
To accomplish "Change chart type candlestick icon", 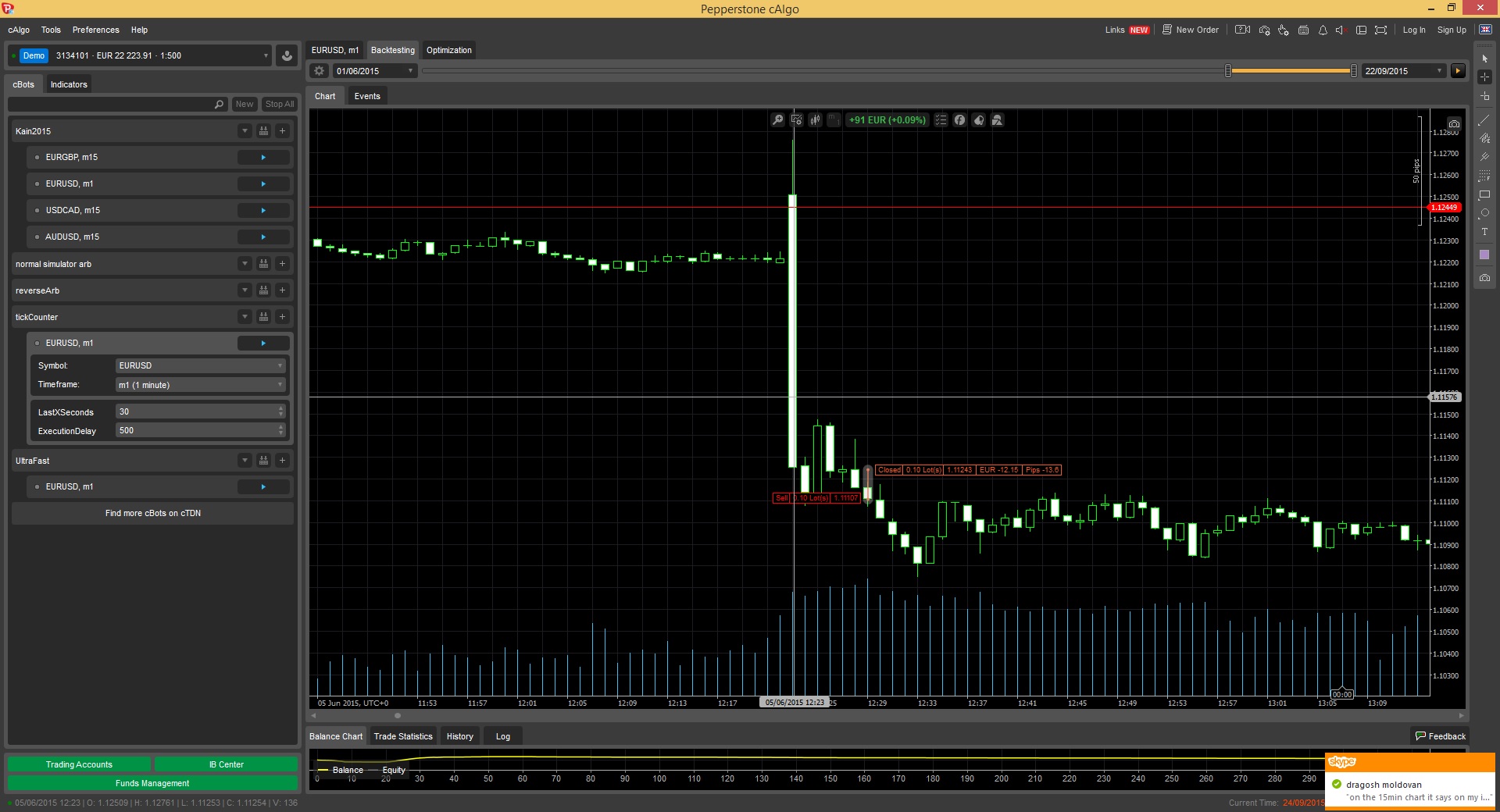I will (815, 120).
